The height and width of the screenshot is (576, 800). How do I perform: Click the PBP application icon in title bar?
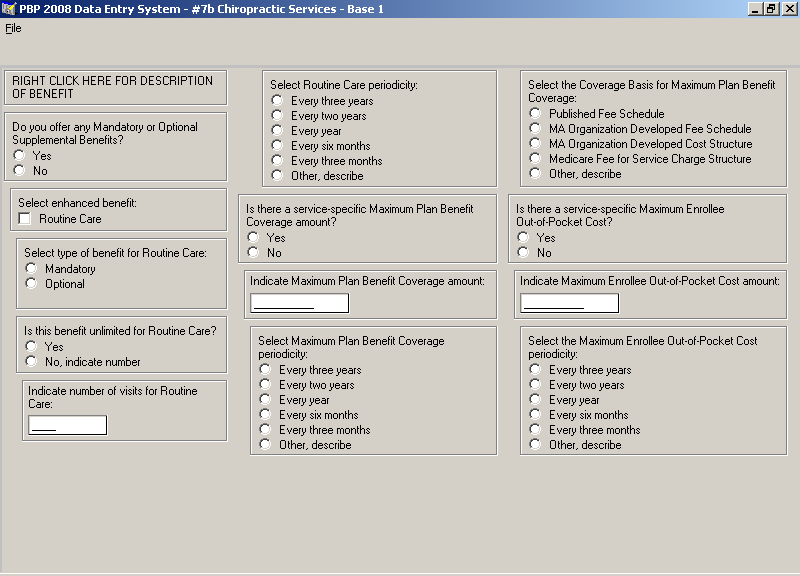9,9
